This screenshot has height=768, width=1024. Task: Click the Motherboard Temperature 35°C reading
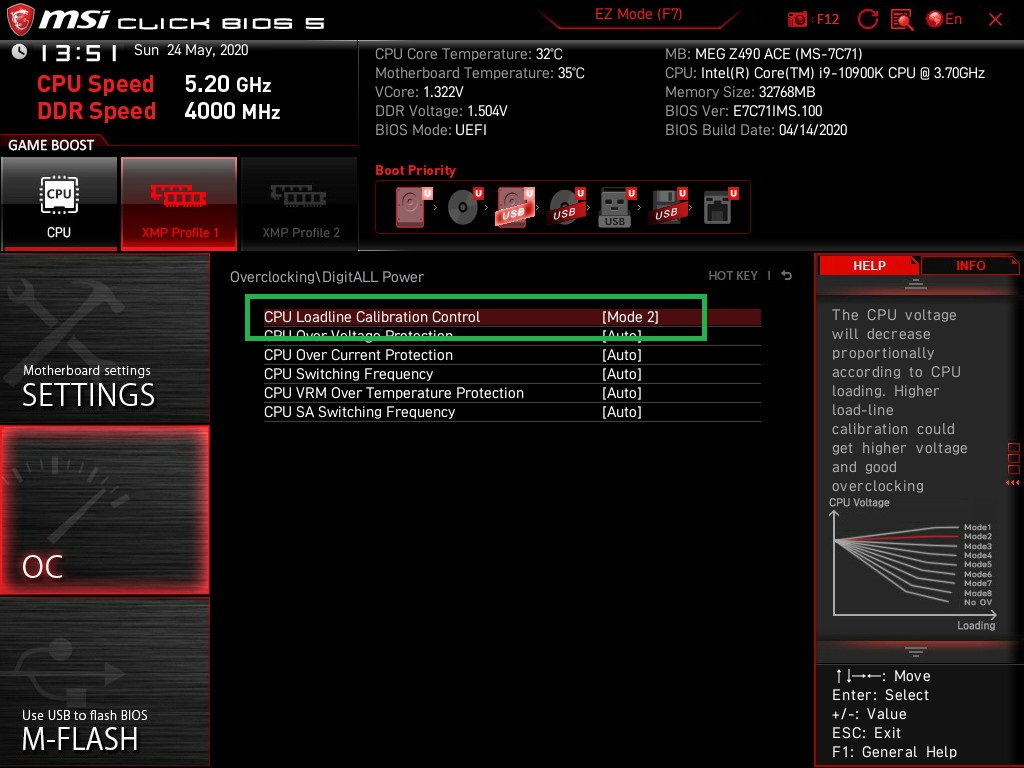480,73
